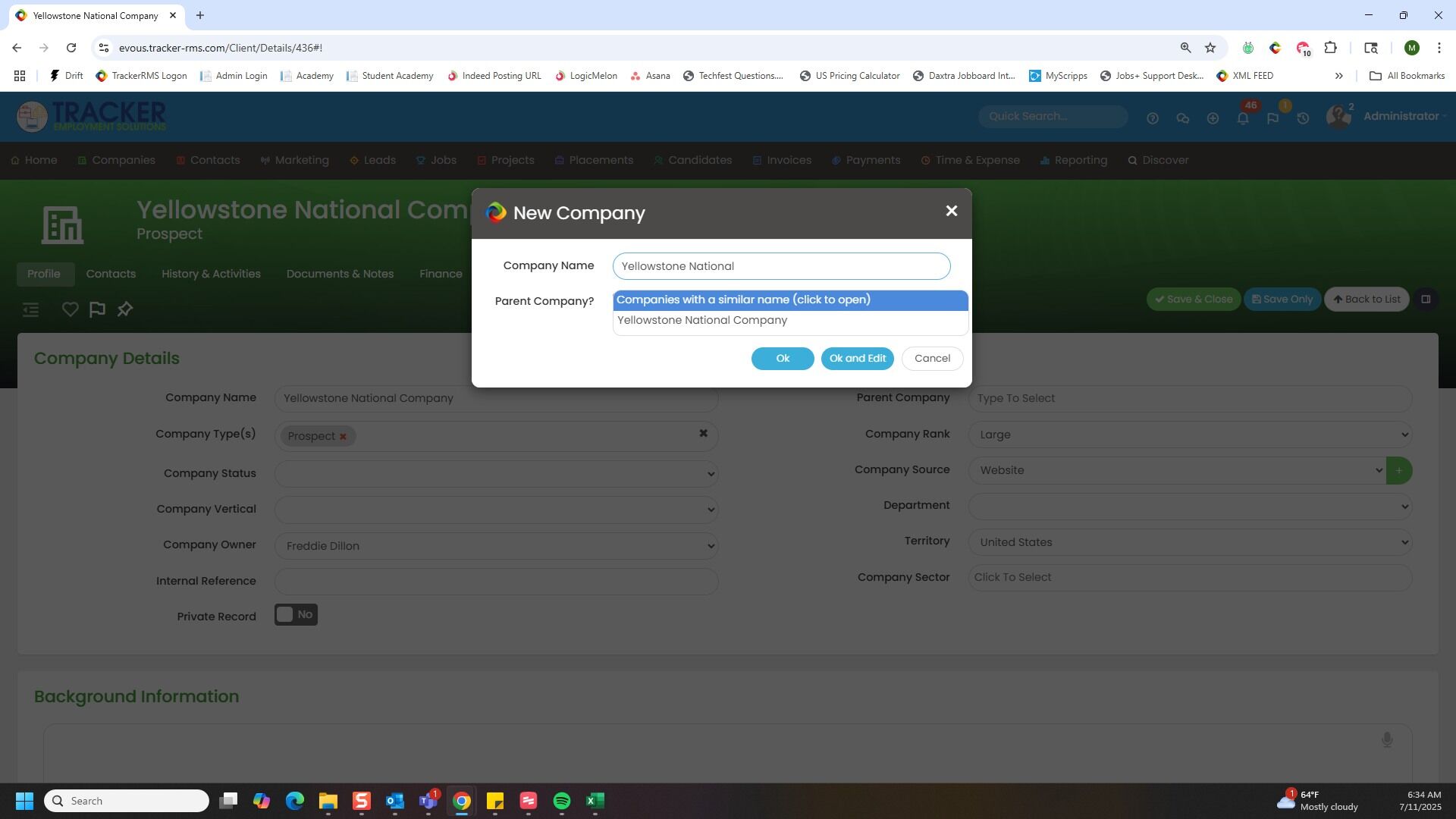Click the recent history clock icon
The width and height of the screenshot is (1456, 819).
[x=1303, y=118]
